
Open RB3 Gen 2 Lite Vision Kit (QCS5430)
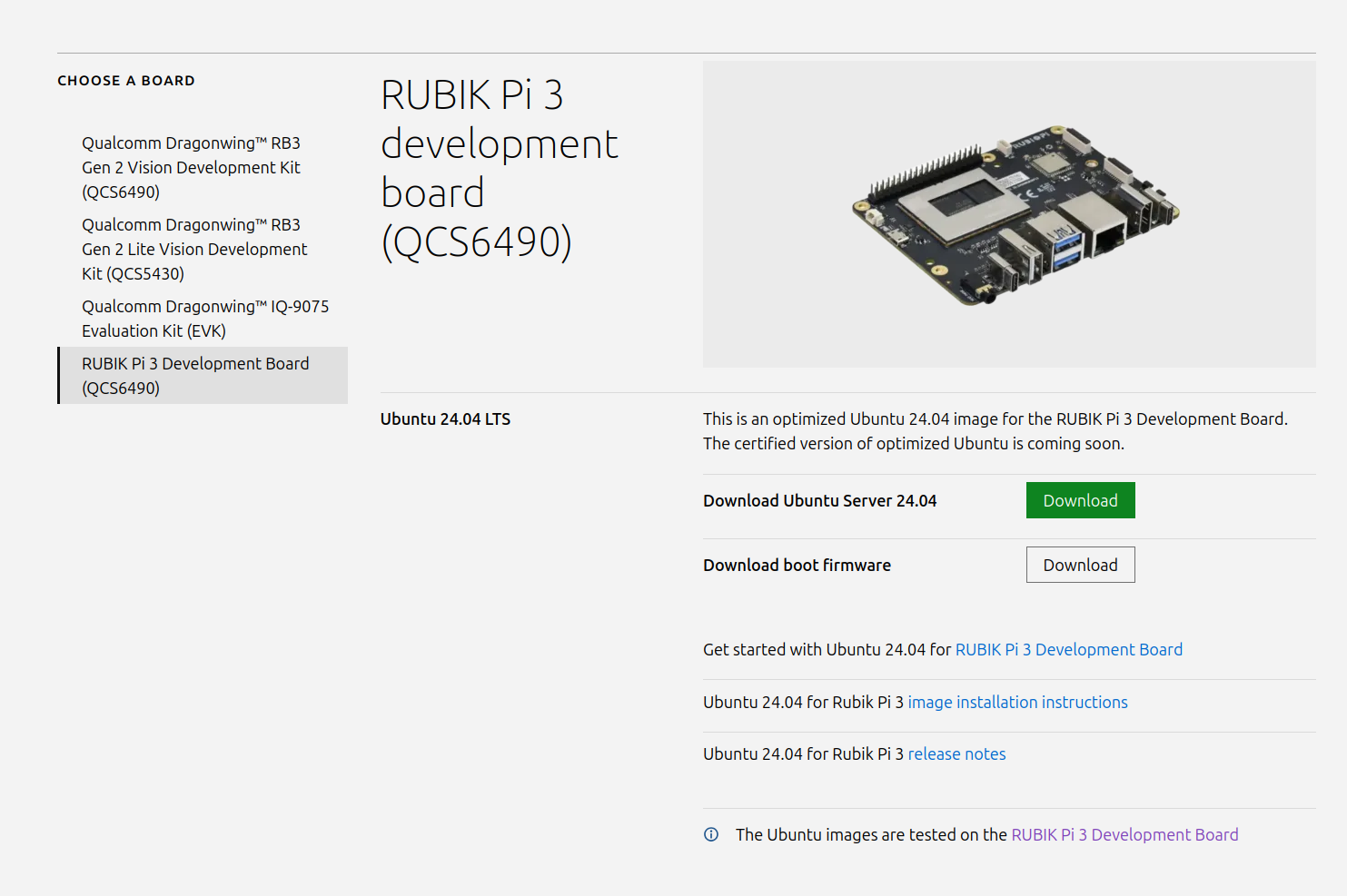[x=194, y=249]
